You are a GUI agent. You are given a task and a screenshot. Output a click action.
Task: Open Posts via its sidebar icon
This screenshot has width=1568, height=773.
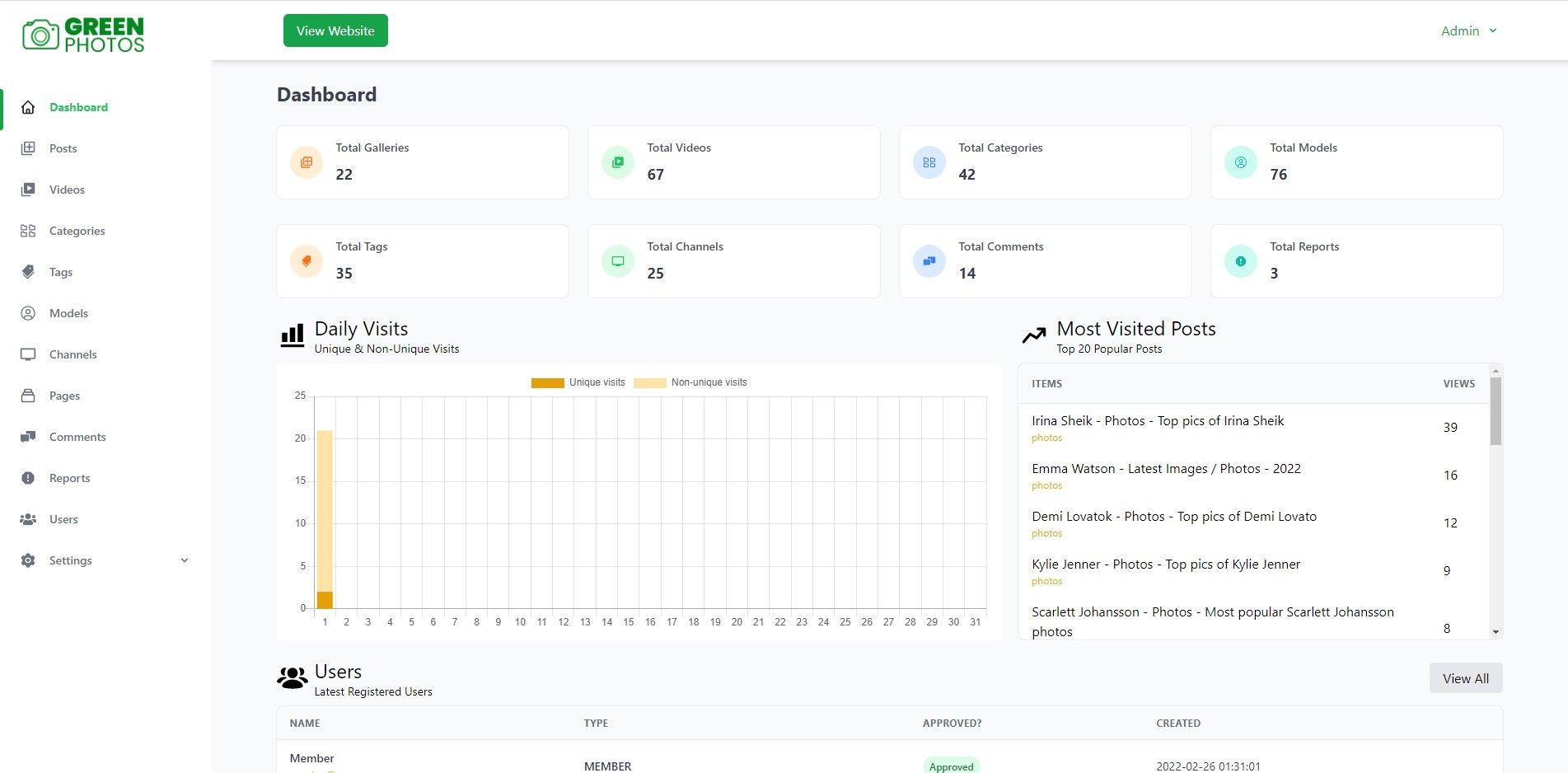click(x=28, y=148)
